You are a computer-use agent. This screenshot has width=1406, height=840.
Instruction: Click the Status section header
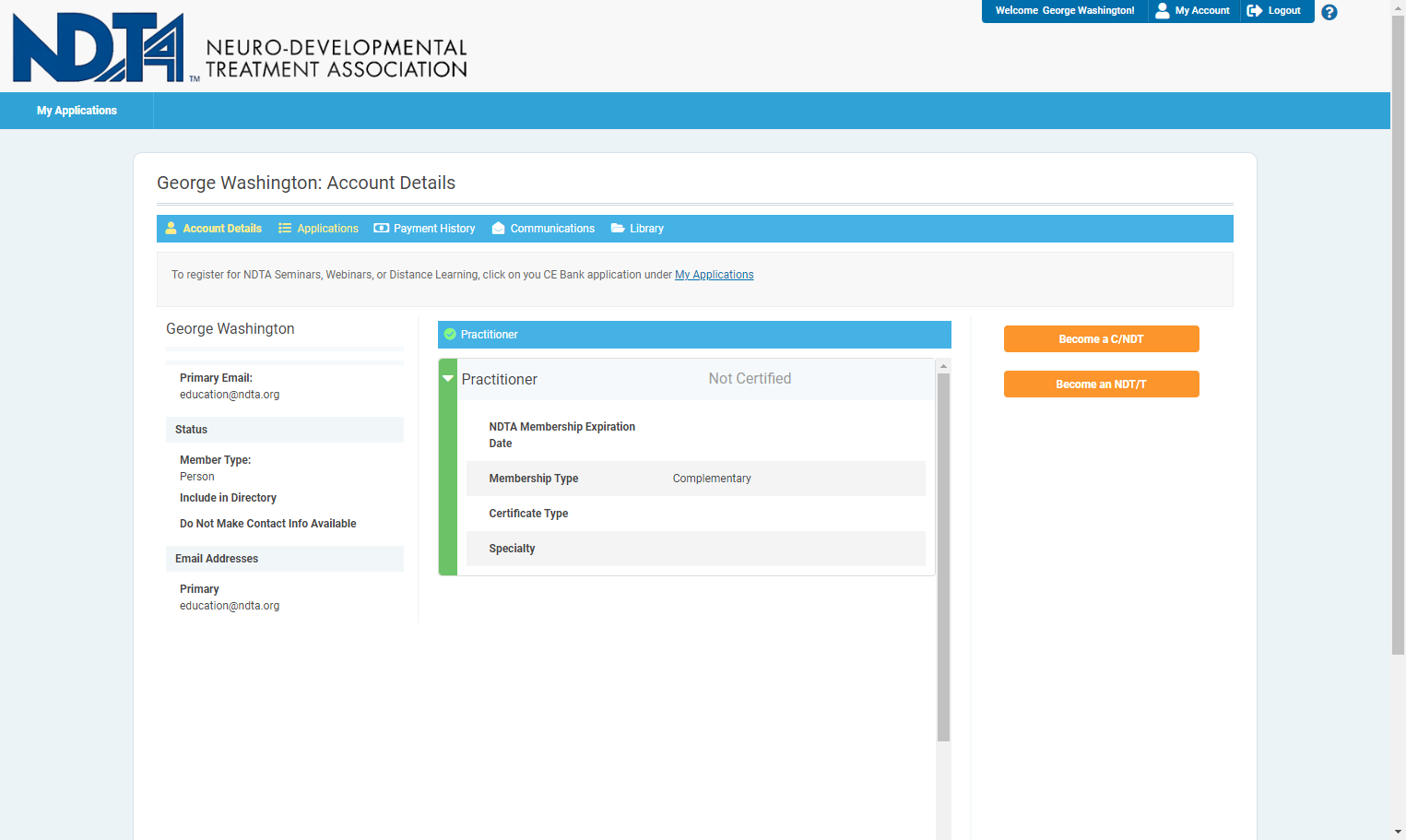click(285, 430)
